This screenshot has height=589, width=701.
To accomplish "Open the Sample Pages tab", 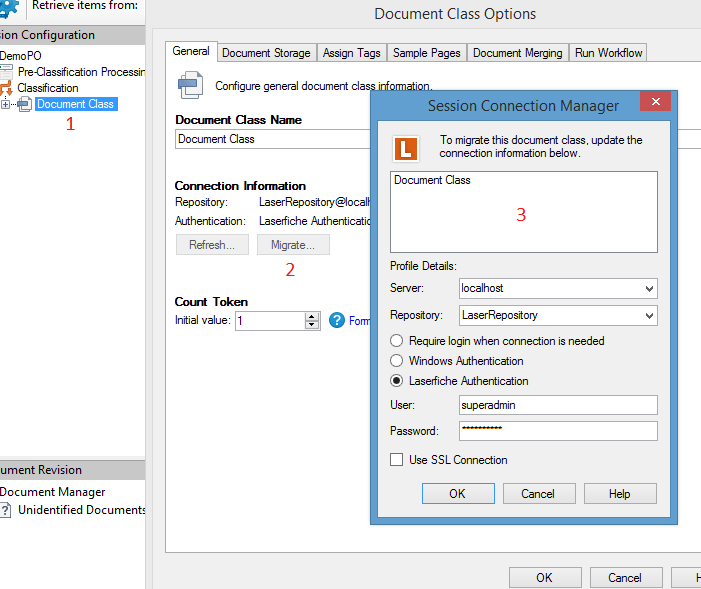I will coord(427,53).
